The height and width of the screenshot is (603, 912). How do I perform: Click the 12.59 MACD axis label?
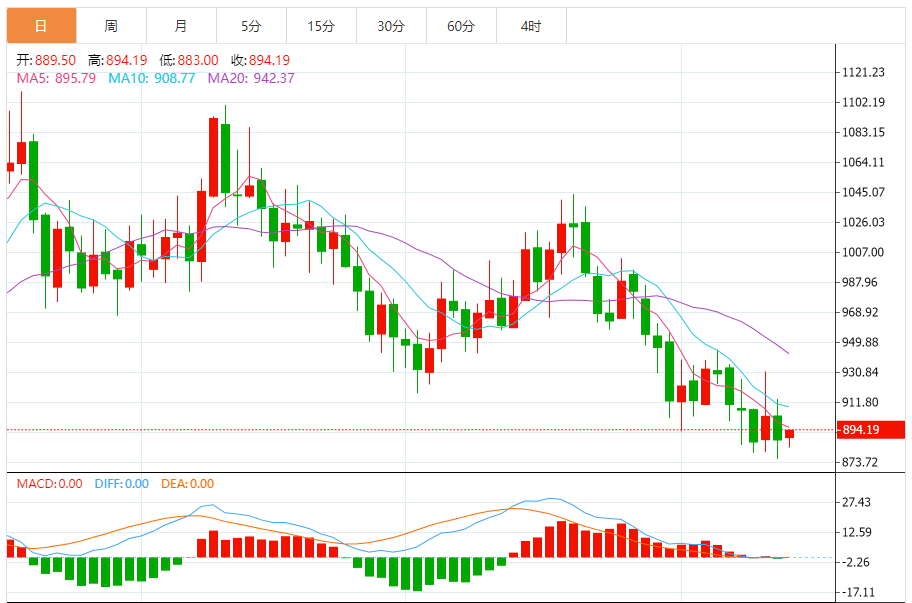pyautogui.click(x=857, y=532)
